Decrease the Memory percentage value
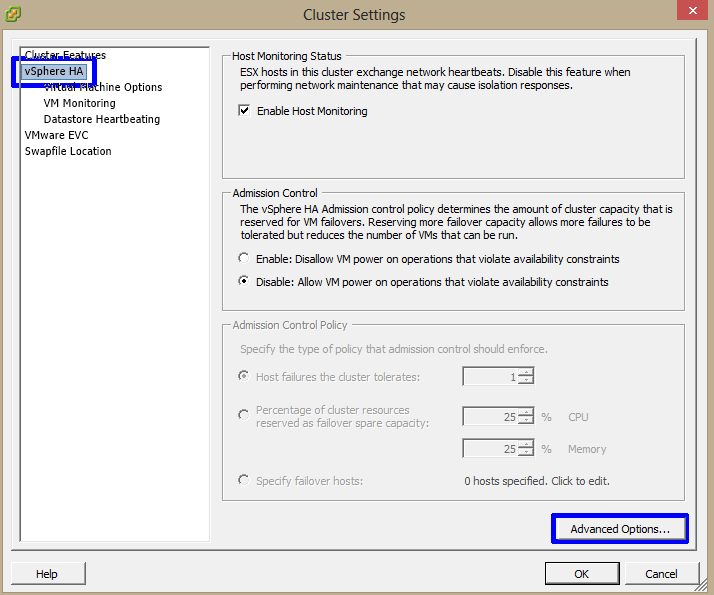714x595 pixels. (526, 453)
